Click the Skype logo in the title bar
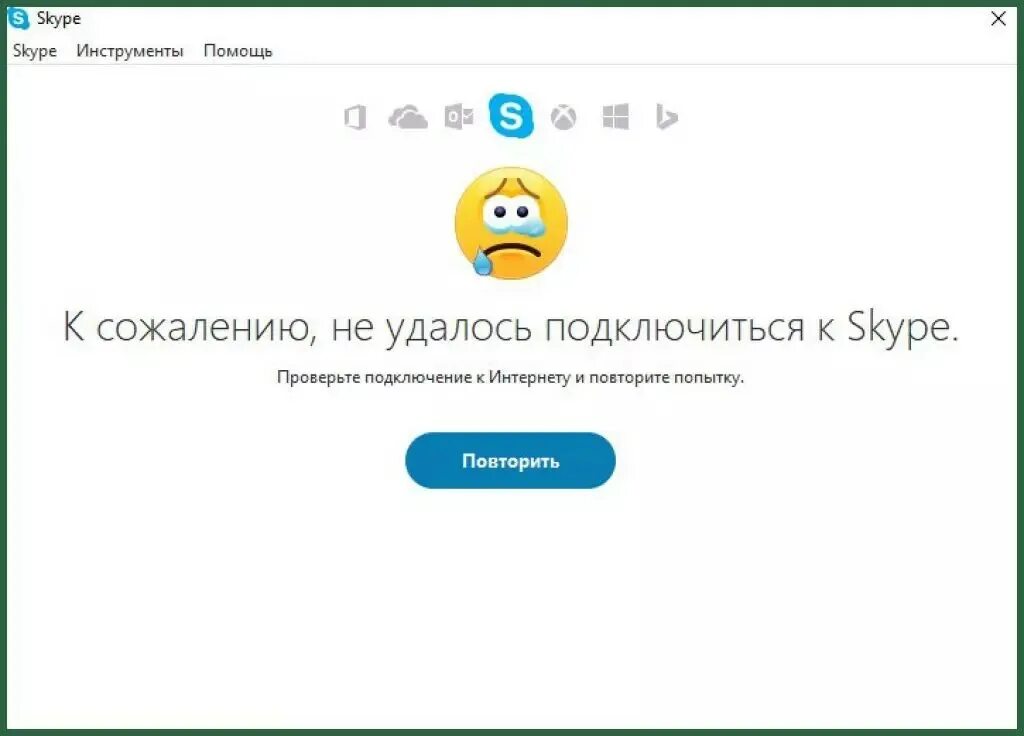This screenshot has height=736, width=1024. coord(19,18)
